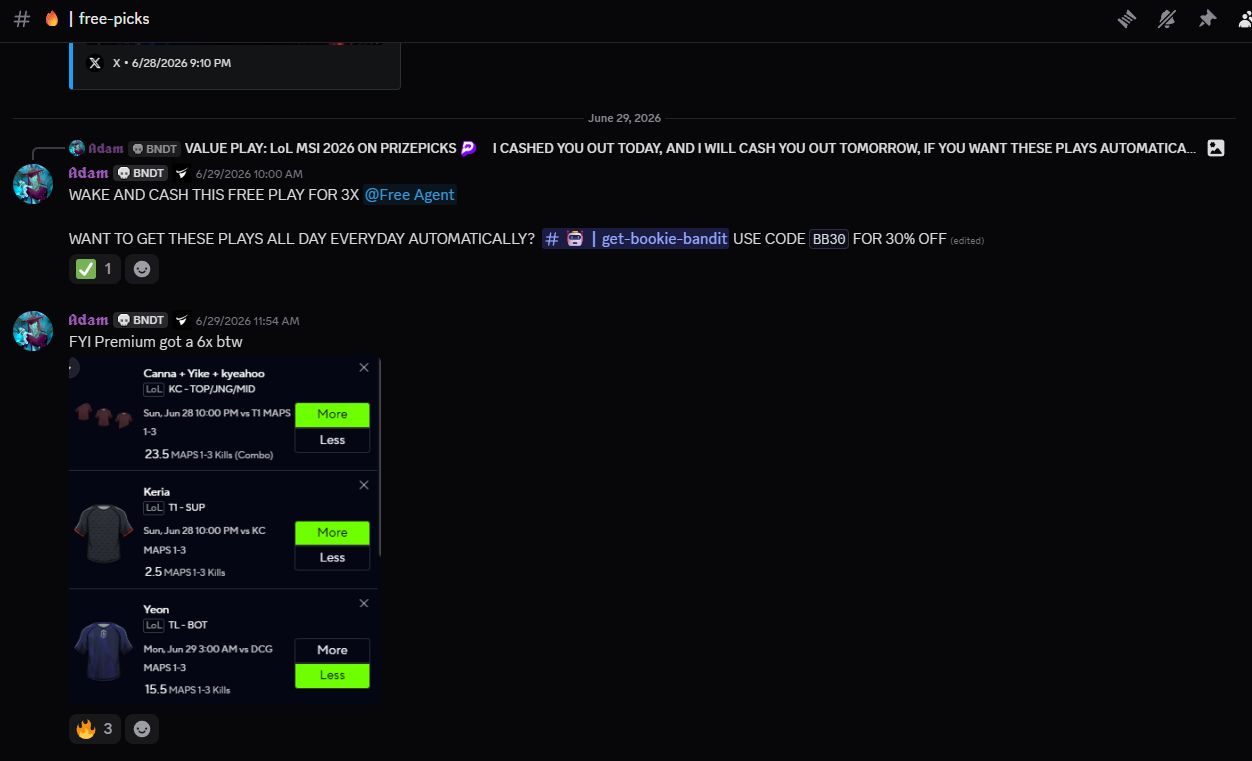Screen dimensions: 1252x761
Task: Click the channel hashtag icon beside free-picks
Action: 22,19
